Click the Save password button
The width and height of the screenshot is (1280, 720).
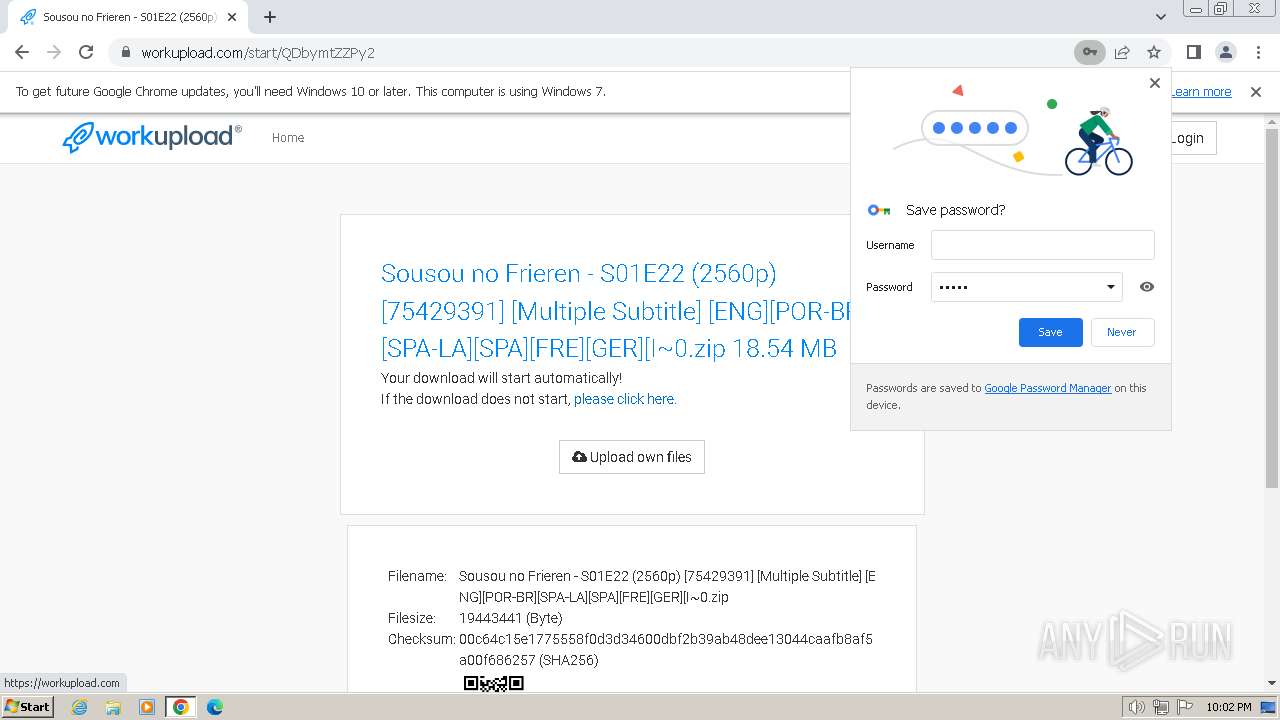[x=1050, y=332]
